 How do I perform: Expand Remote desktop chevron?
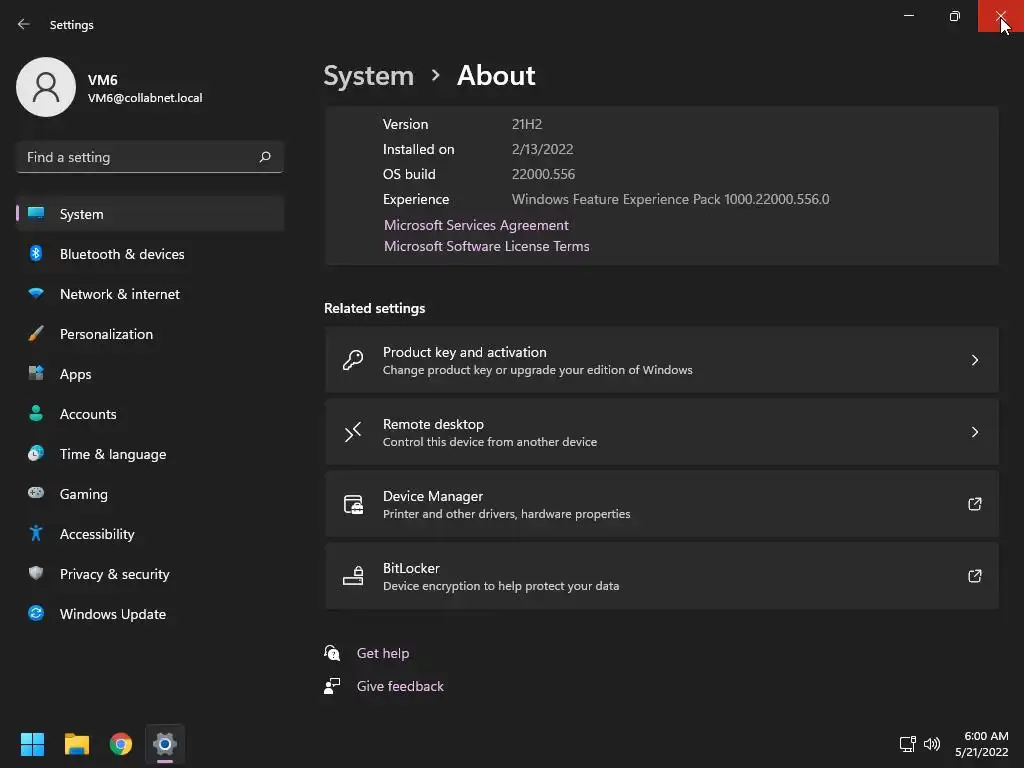pos(975,432)
